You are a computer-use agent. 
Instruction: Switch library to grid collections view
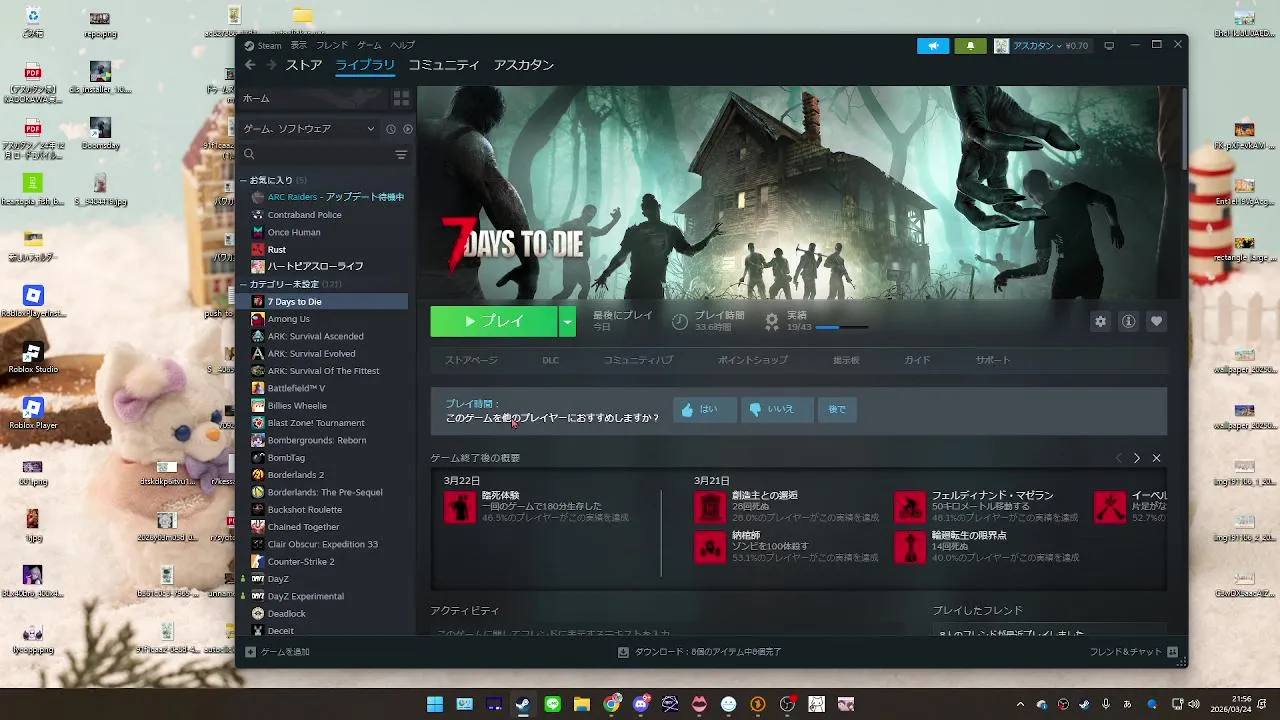coord(401,98)
